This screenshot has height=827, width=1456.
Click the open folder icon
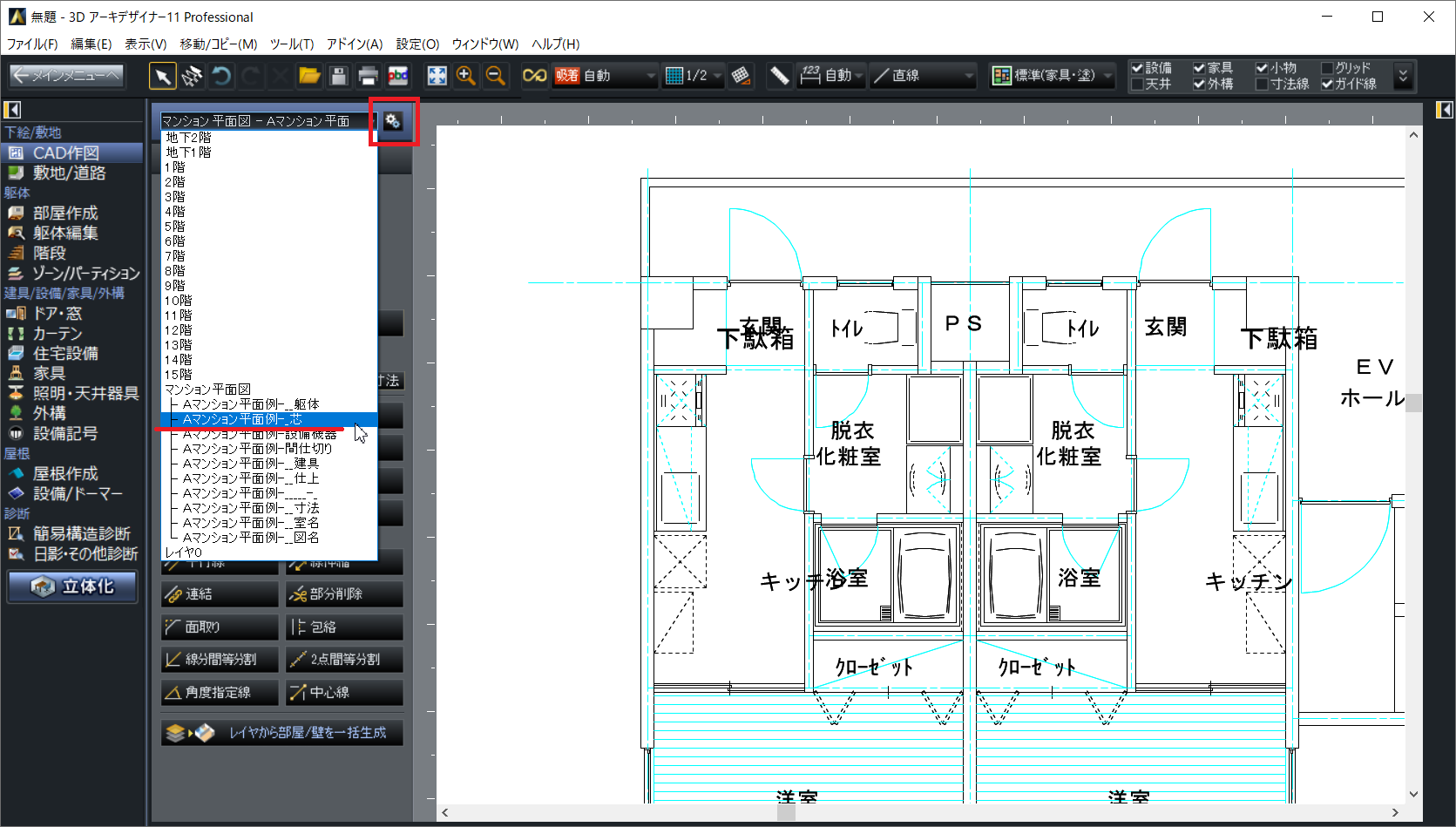pyautogui.click(x=309, y=77)
